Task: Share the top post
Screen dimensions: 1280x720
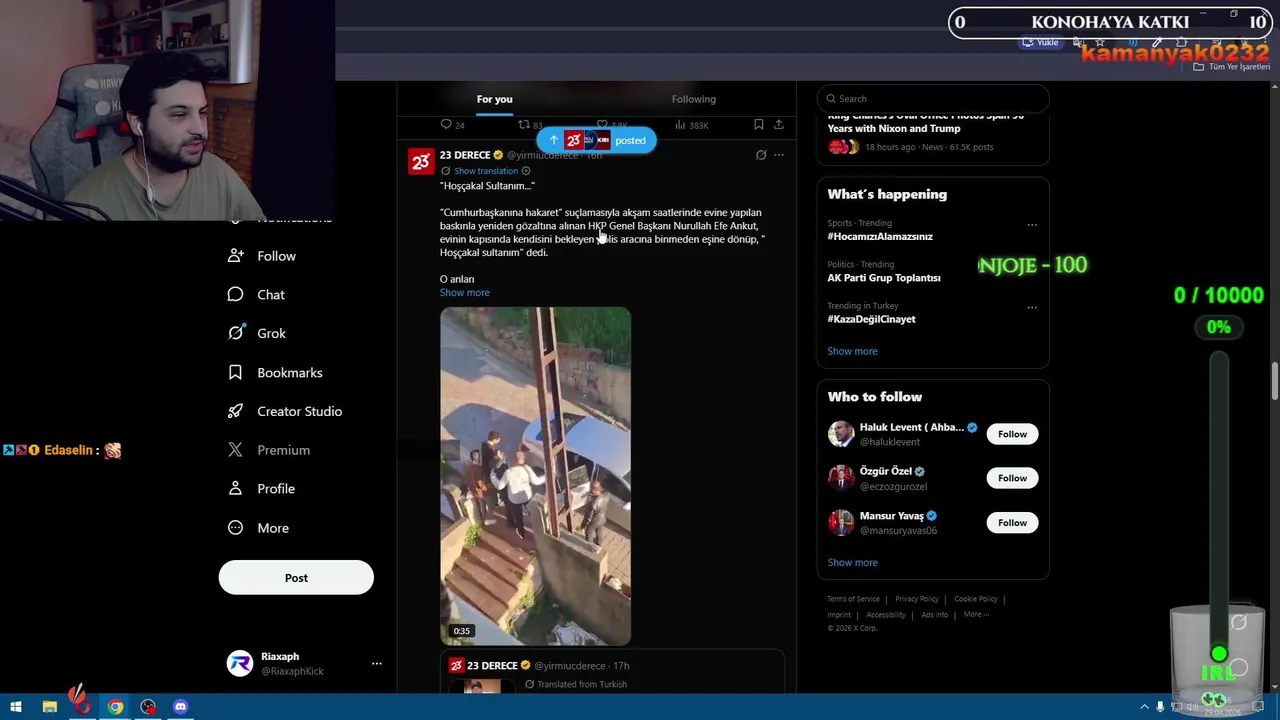Action: (779, 125)
